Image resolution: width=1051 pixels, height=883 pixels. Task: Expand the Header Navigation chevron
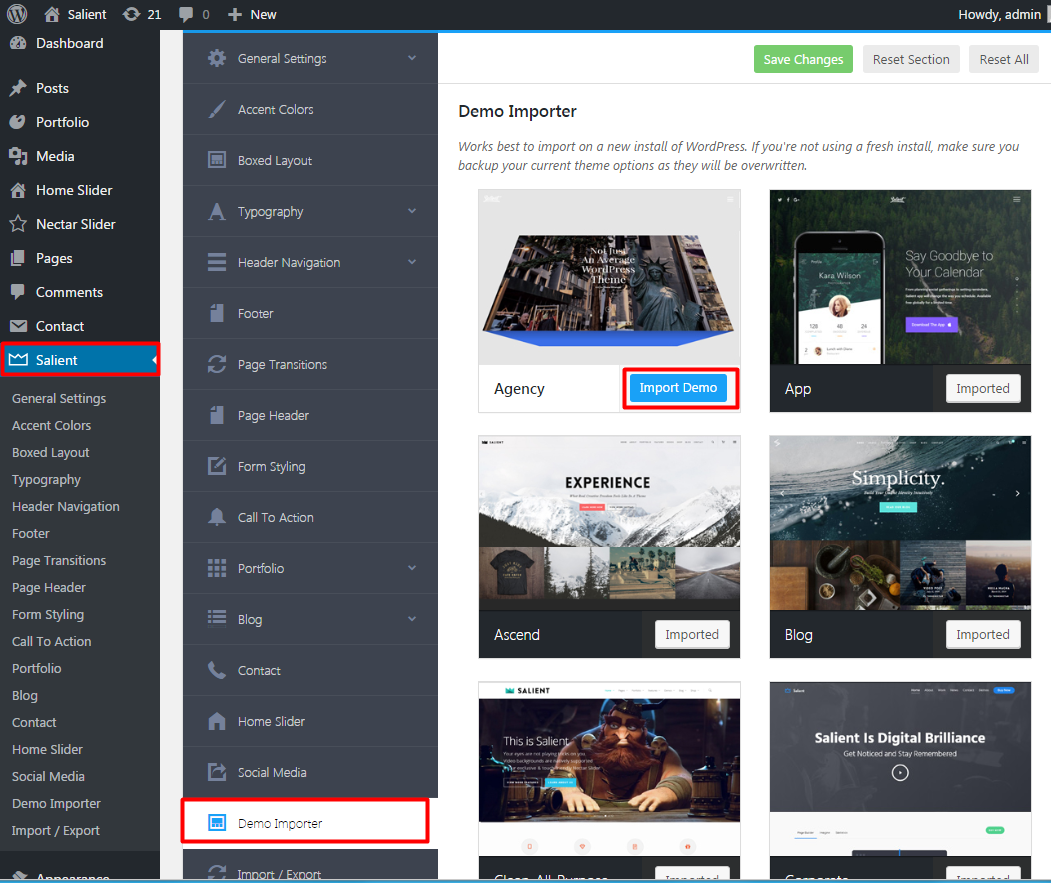point(412,262)
